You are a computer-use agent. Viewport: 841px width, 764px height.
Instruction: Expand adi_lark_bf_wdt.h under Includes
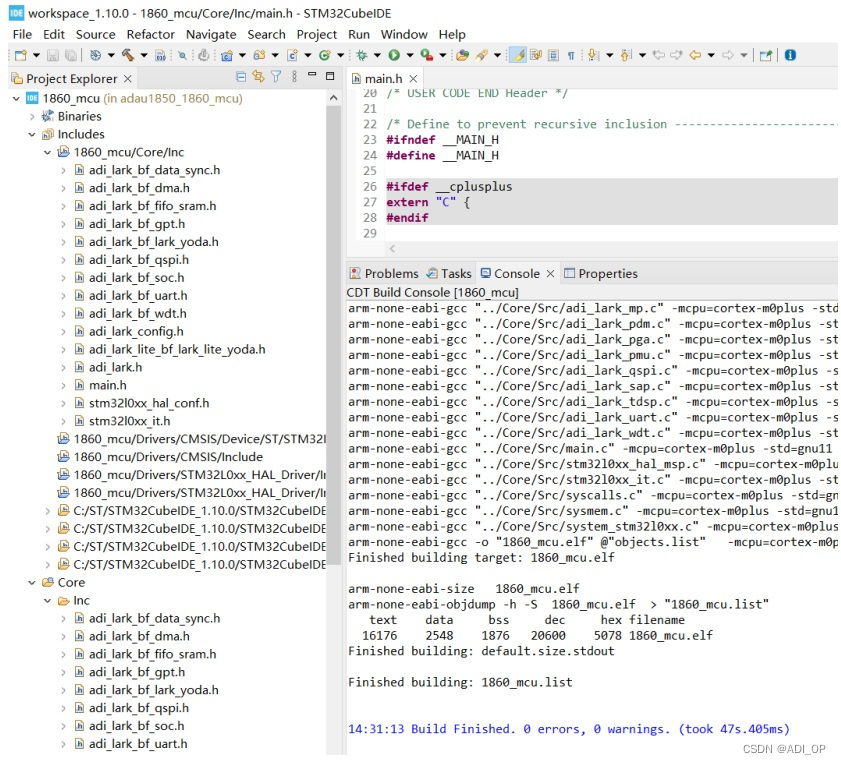click(63, 314)
